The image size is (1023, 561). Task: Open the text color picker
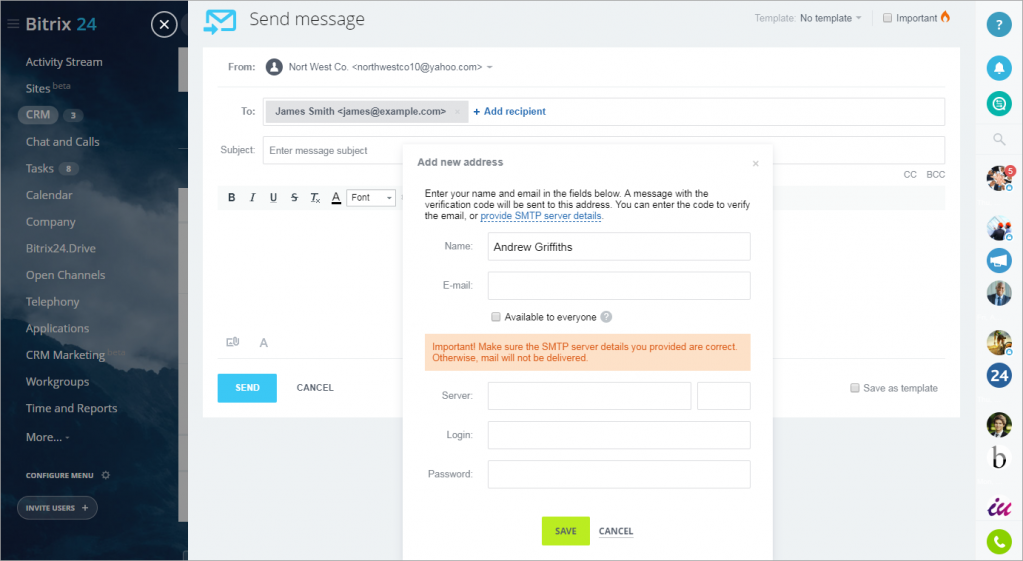tap(336, 197)
